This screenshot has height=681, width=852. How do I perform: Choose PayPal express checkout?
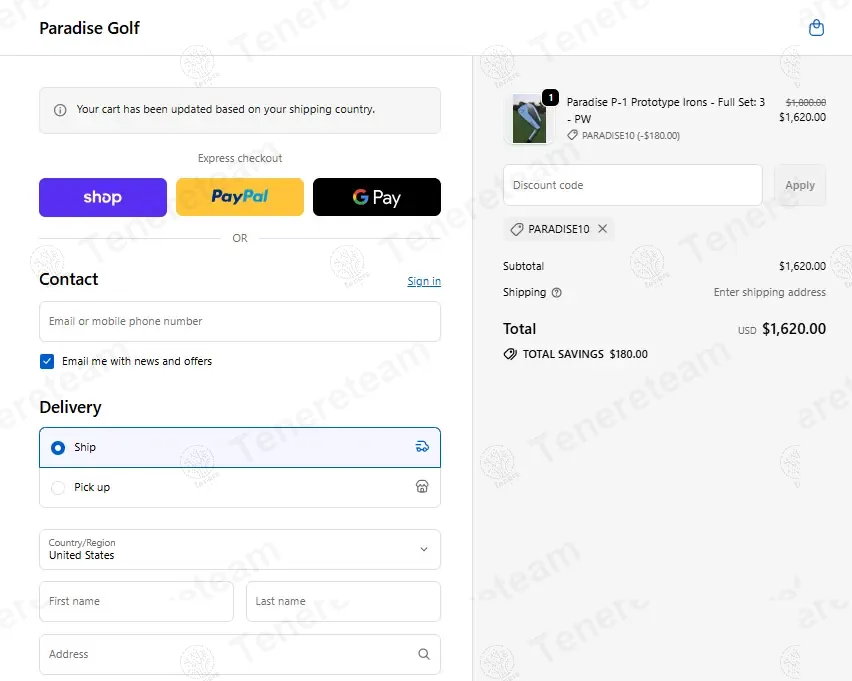[240, 197]
